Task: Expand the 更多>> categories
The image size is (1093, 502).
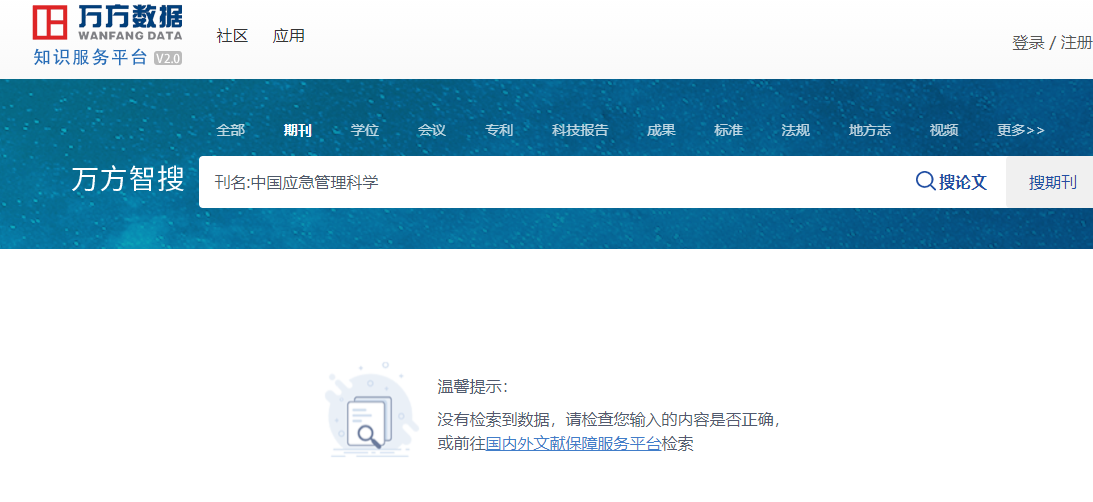Action: click(1020, 130)
